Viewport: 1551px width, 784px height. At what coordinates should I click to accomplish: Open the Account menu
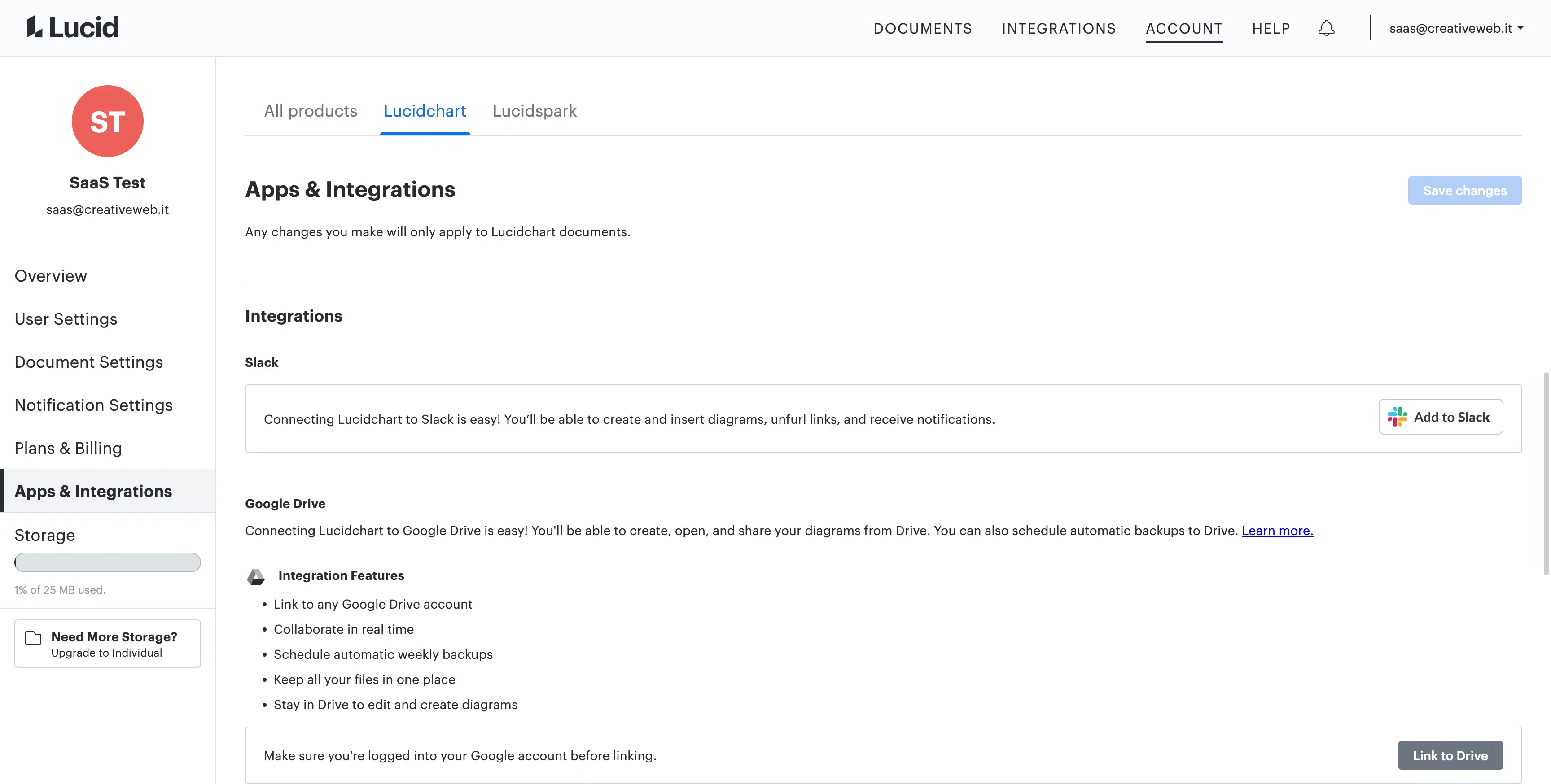click(1184, 28)
